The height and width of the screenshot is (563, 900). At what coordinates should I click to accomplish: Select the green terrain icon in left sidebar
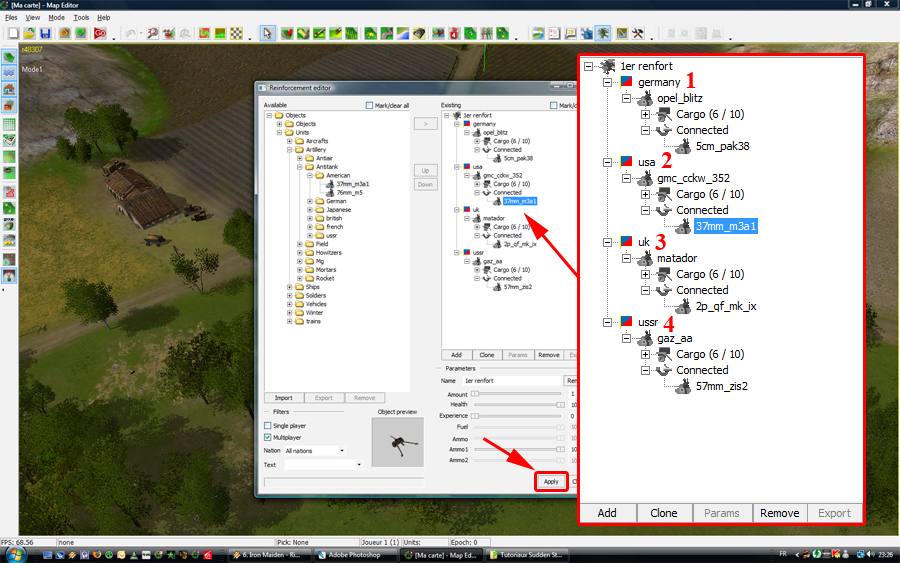[9, 57]
